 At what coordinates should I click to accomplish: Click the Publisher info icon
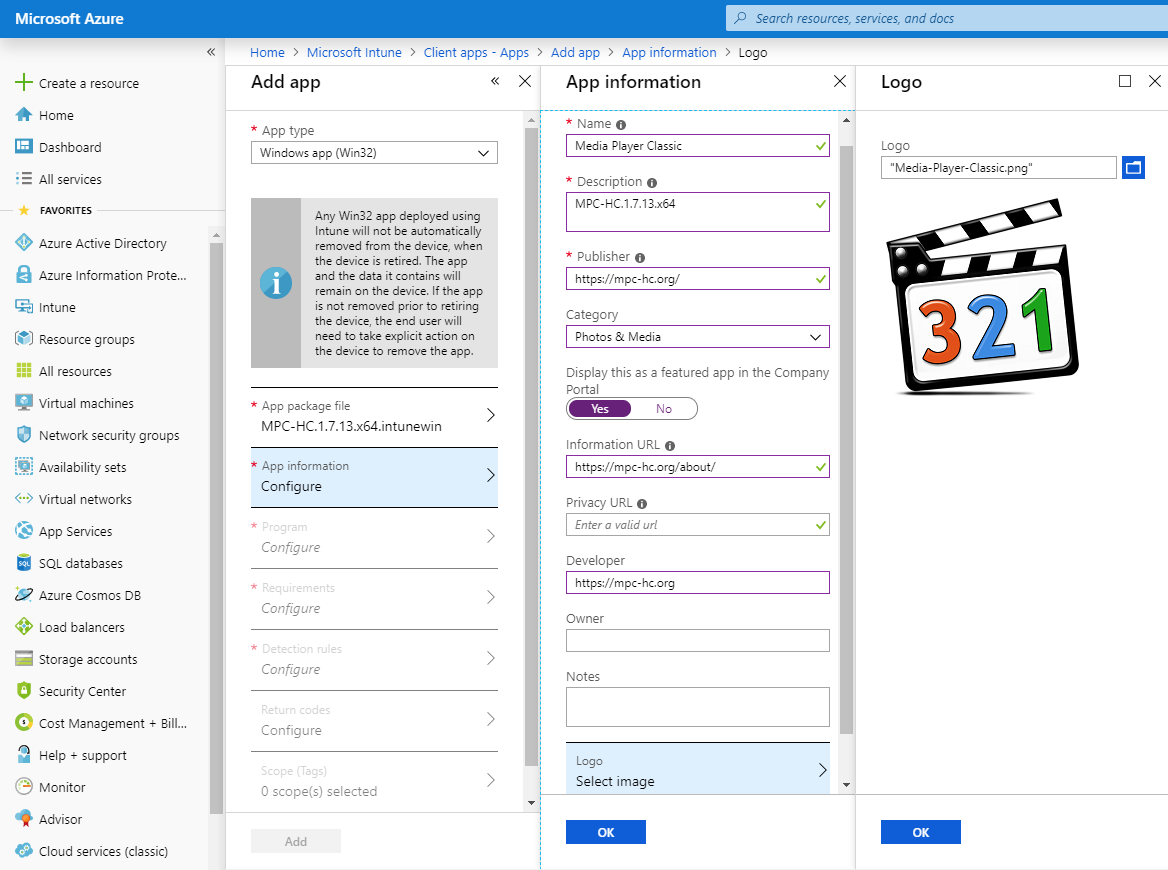coord(640,257)
